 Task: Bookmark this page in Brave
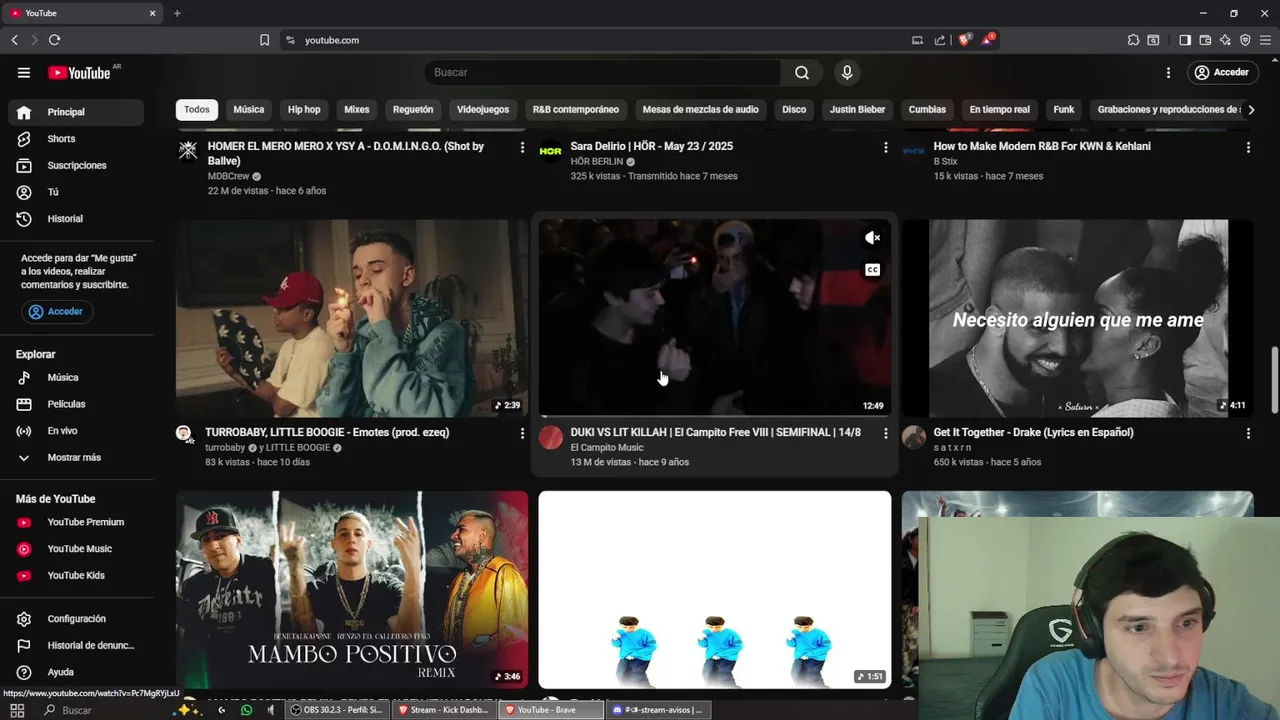[264, 40]
